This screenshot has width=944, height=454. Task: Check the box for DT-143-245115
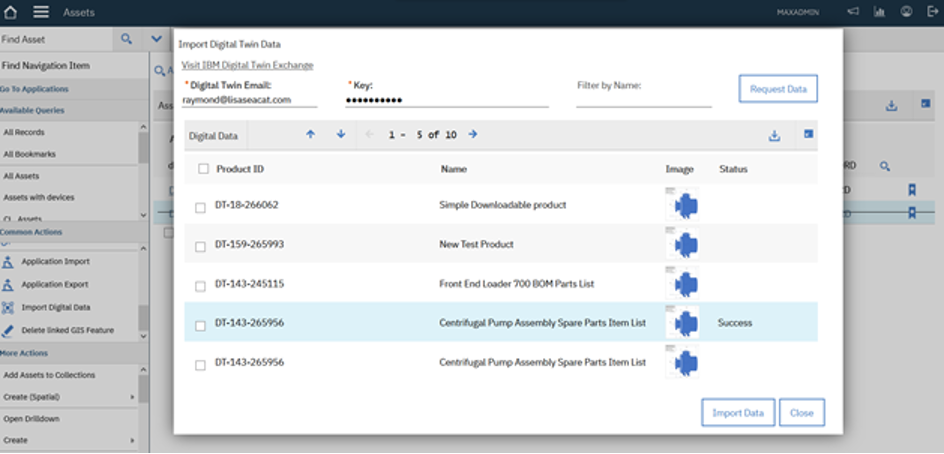[x=200, y=287]
